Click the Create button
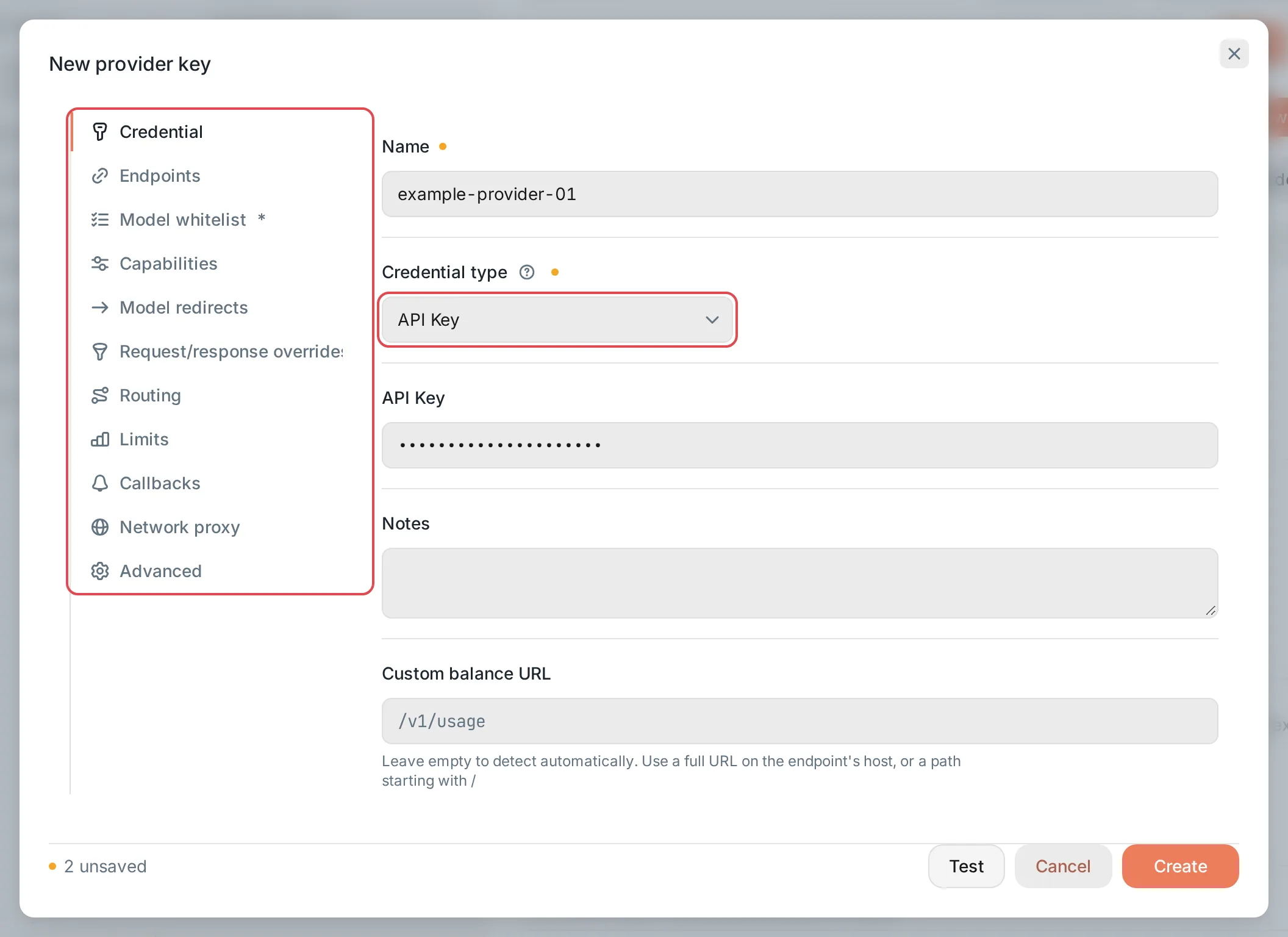Image resolution: width=1288 pixels, height=937 pixels. pyautogui.click(x=1181, y=866)
